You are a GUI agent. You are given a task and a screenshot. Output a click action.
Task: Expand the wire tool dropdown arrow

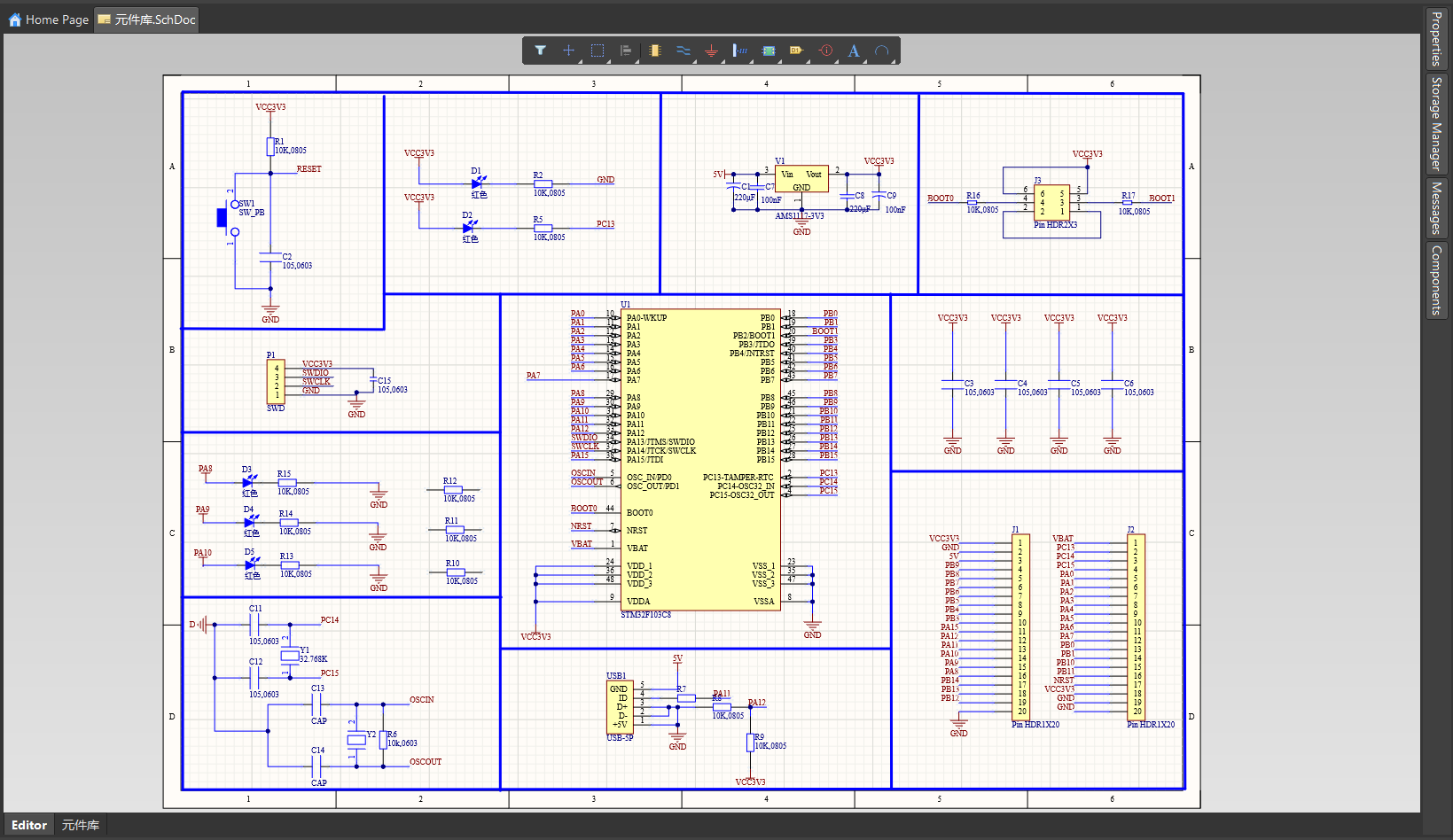693,61
